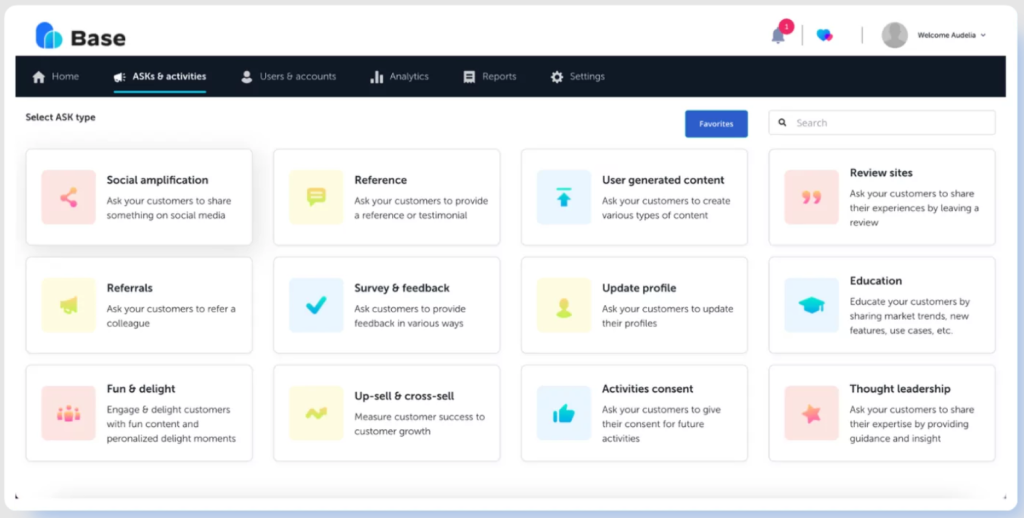Click the red notification count badge
This screenshot has height=518, width=1024.
786,26
